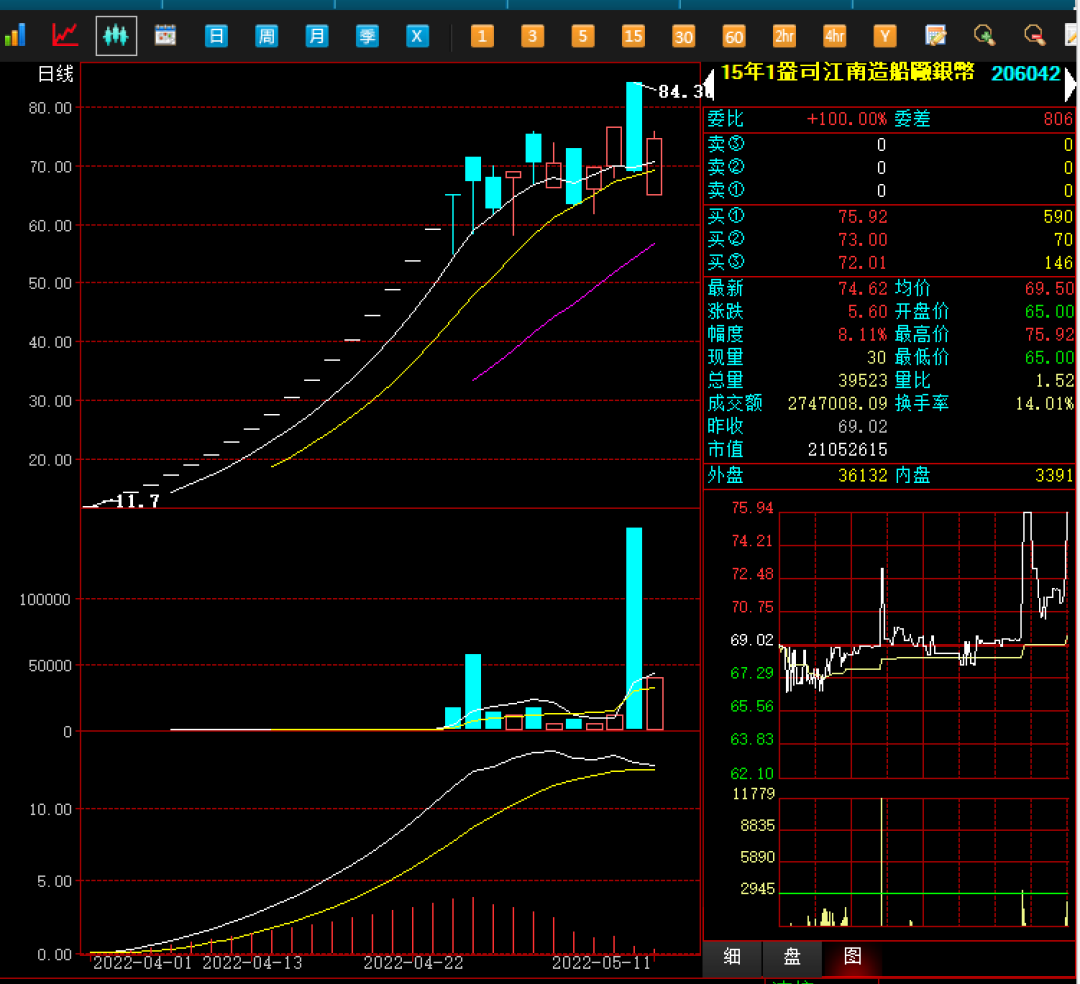The image size is (1080, 984).
Task: Open the 盘 tab
Action: point(792,956)
